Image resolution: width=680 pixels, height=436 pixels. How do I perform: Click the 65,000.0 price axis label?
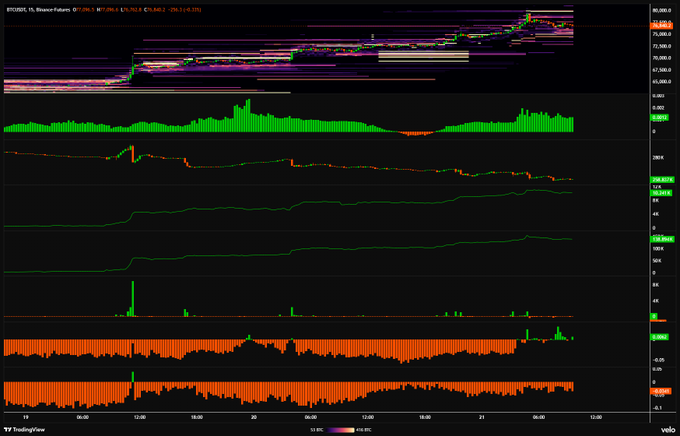(x=662, y=82)
